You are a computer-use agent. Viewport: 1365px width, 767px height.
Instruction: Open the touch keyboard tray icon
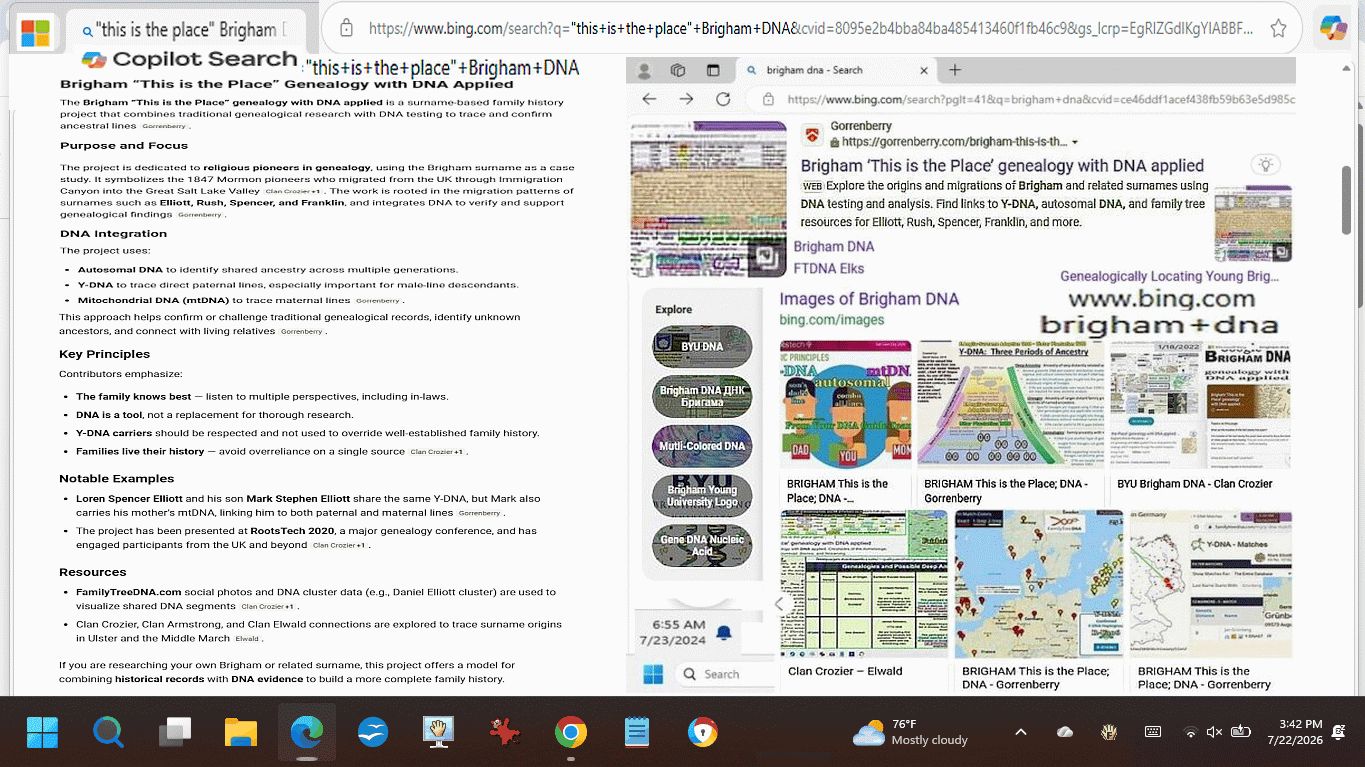tap(1153, 732)
